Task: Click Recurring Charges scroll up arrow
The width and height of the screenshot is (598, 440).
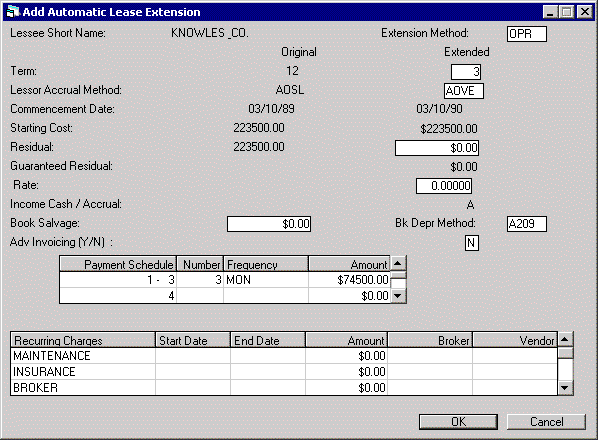Action: pyautogui.click(x=565, y=339)
